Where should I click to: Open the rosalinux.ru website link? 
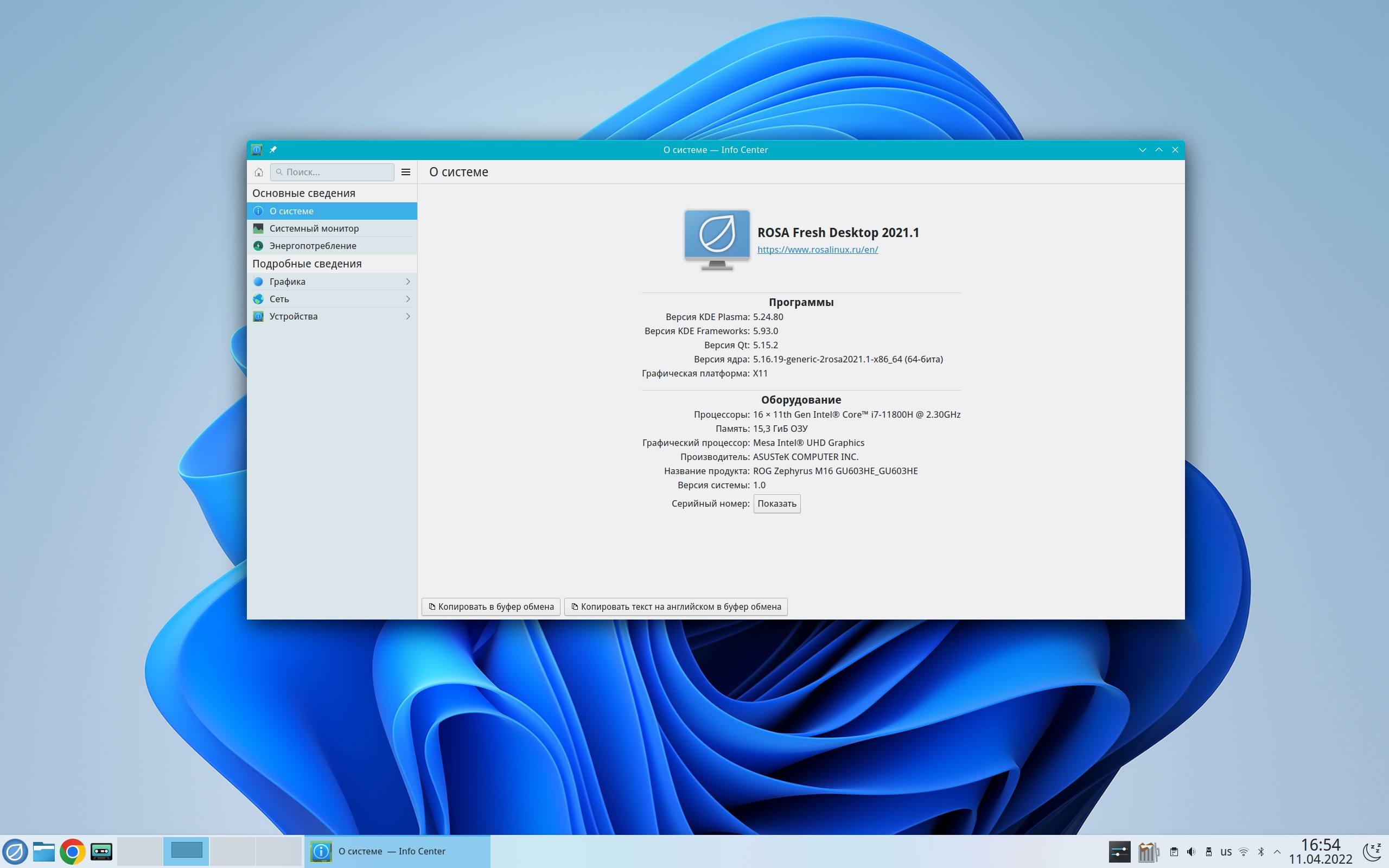tap(817, 249)
